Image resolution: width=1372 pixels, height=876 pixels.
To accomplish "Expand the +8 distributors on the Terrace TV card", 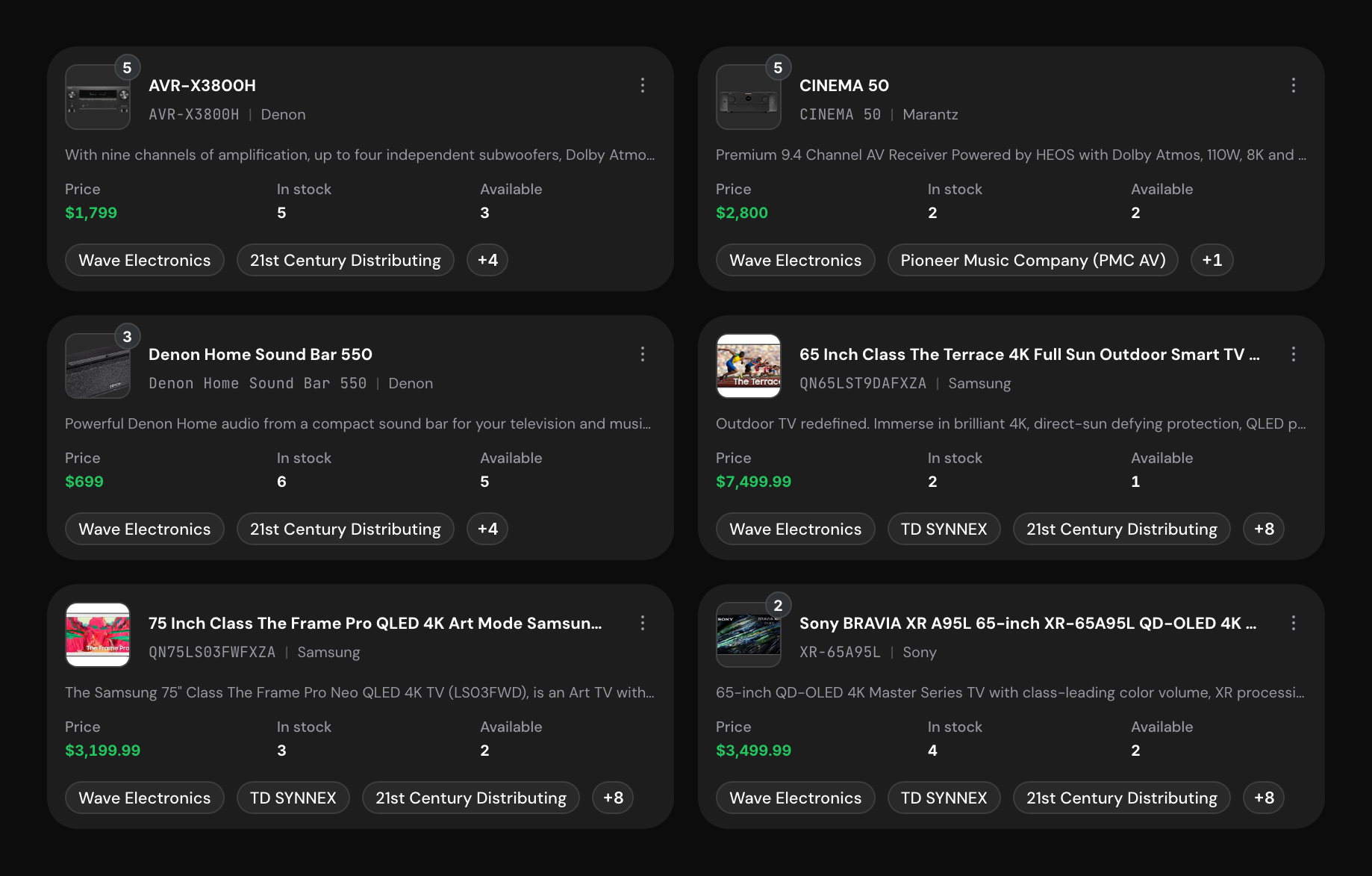I will tap(1264, 529).
